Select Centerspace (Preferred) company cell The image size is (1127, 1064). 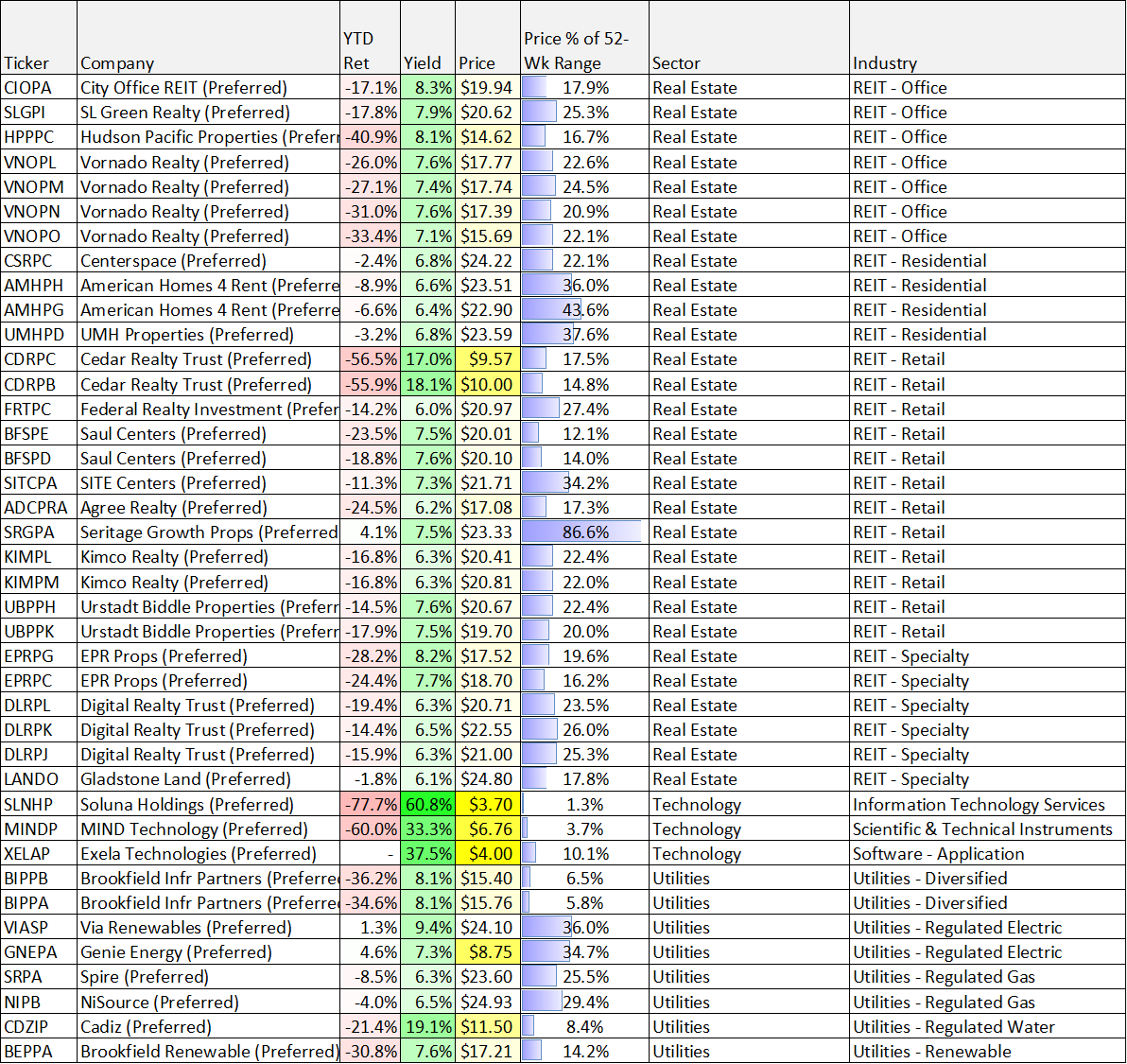coord(208,260)
